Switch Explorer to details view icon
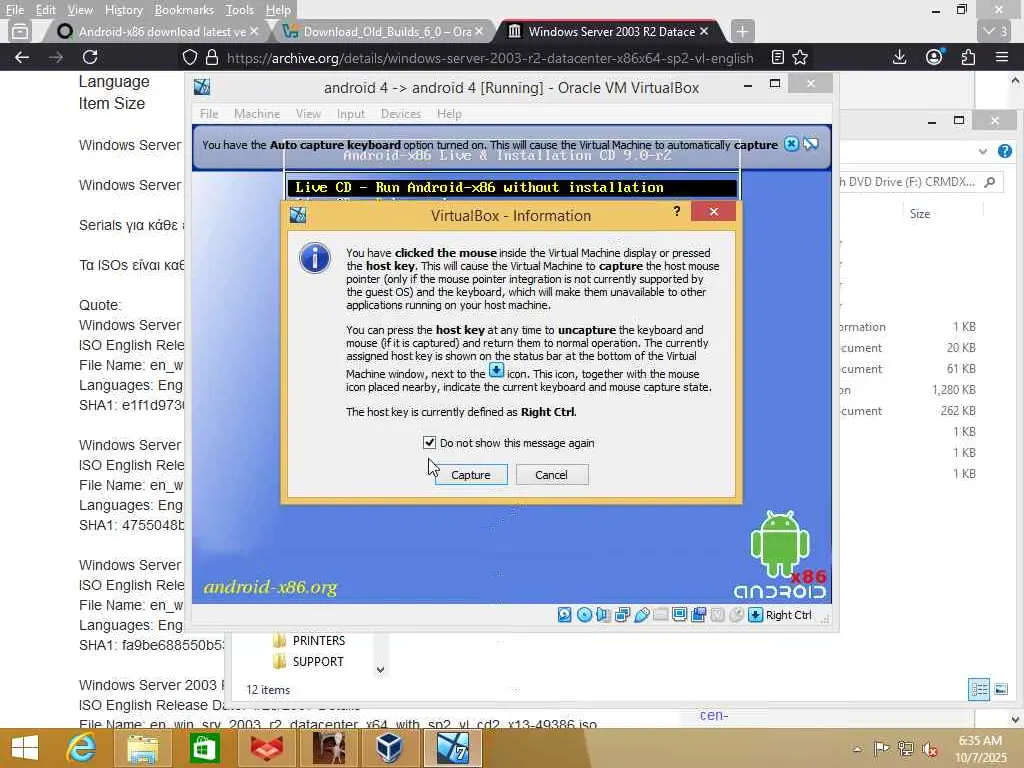Image resolution: width=1024 pixels, height=768 pixels. 979,689
